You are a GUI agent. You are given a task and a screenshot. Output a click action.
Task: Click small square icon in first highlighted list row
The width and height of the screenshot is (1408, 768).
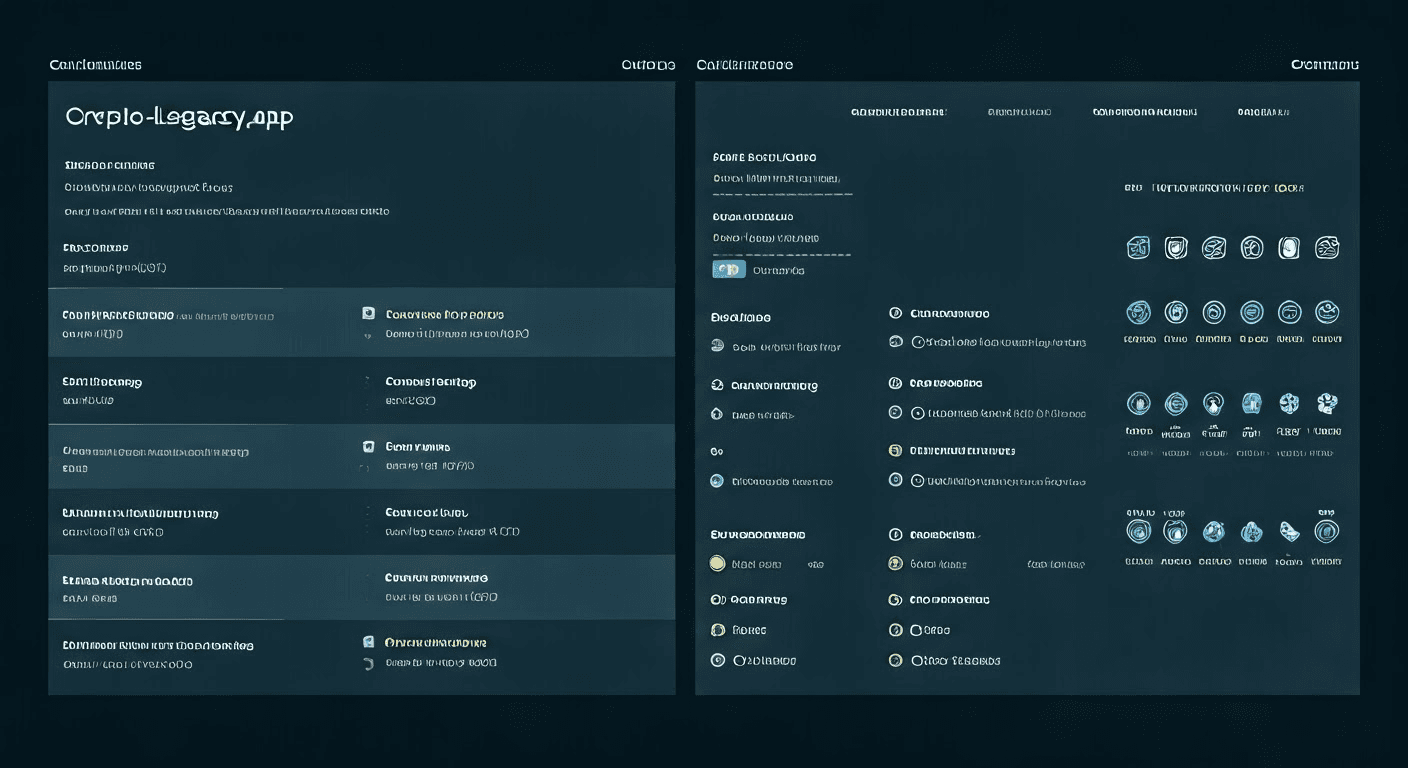click(x=368, y=314)
